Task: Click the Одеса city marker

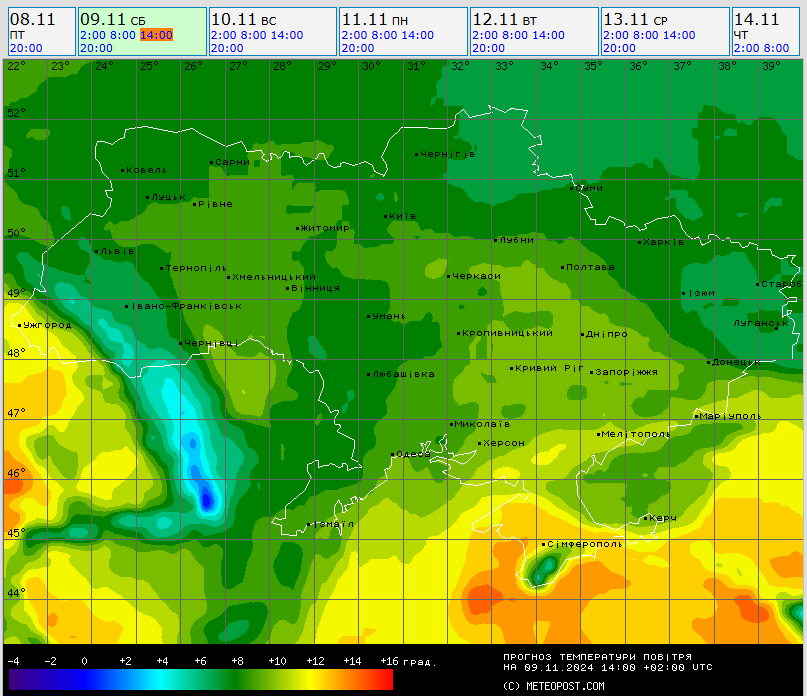Action: (x=392, y=454)
